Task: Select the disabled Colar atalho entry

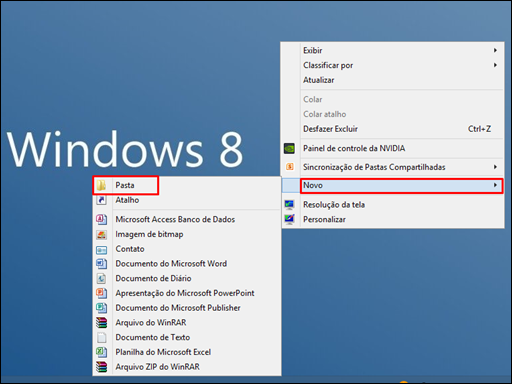Action: 393,114
